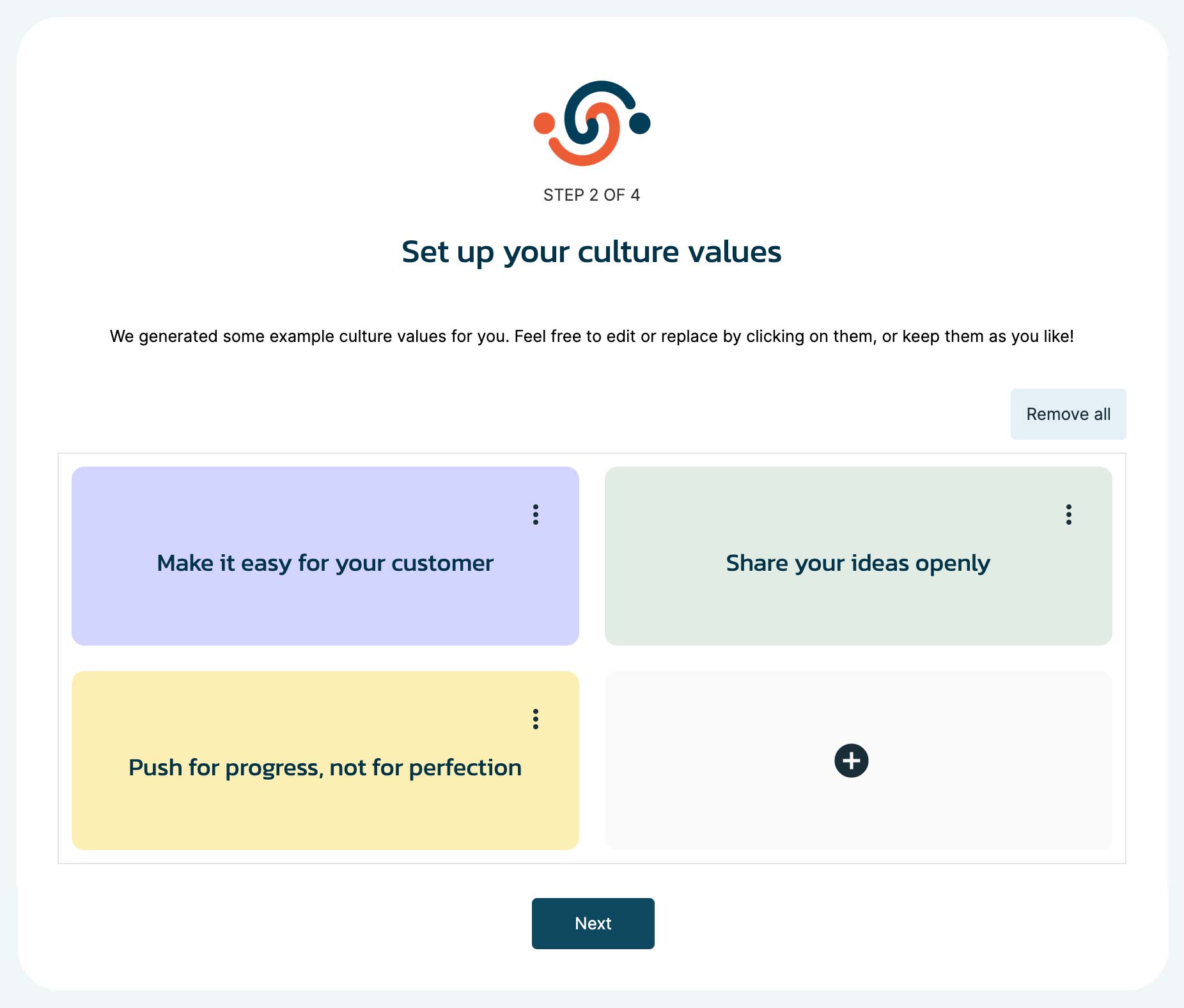
Task: Click the swirl logo at the top
Action: coord(592,123)
